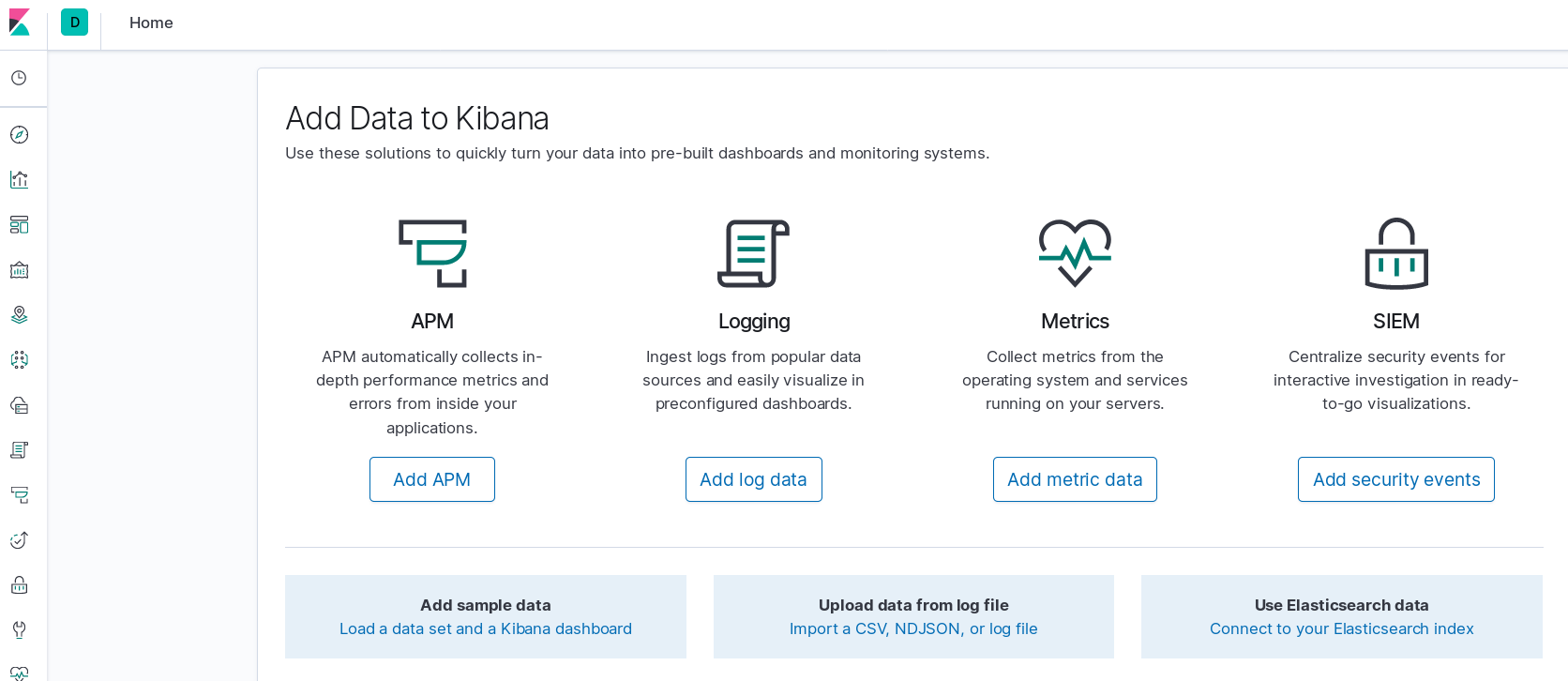Open Discover compass icon in sidebar
This screenshot has height=681, width=1568.
[19, 134]
